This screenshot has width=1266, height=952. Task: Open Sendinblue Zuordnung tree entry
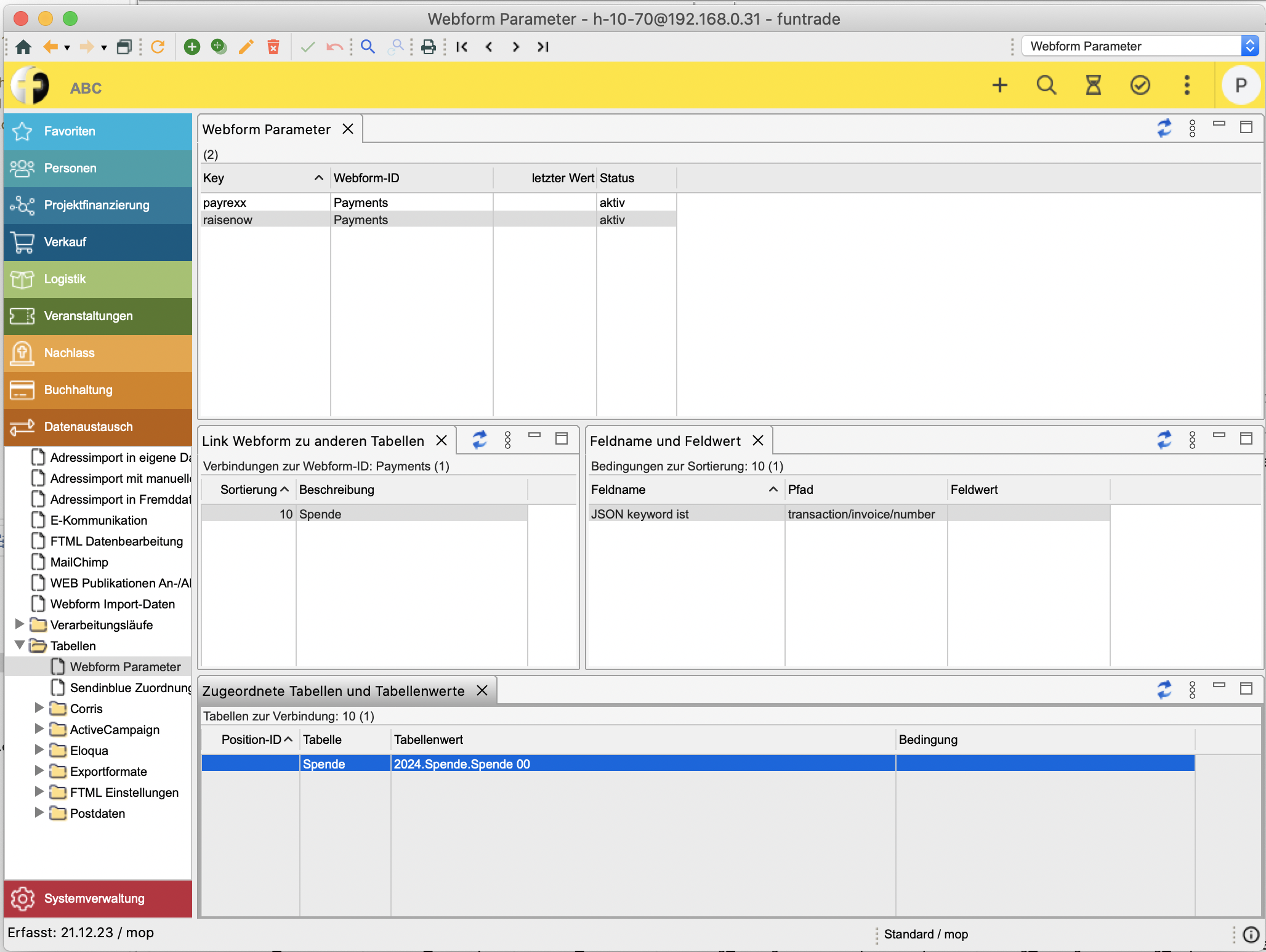pos(130,688)
